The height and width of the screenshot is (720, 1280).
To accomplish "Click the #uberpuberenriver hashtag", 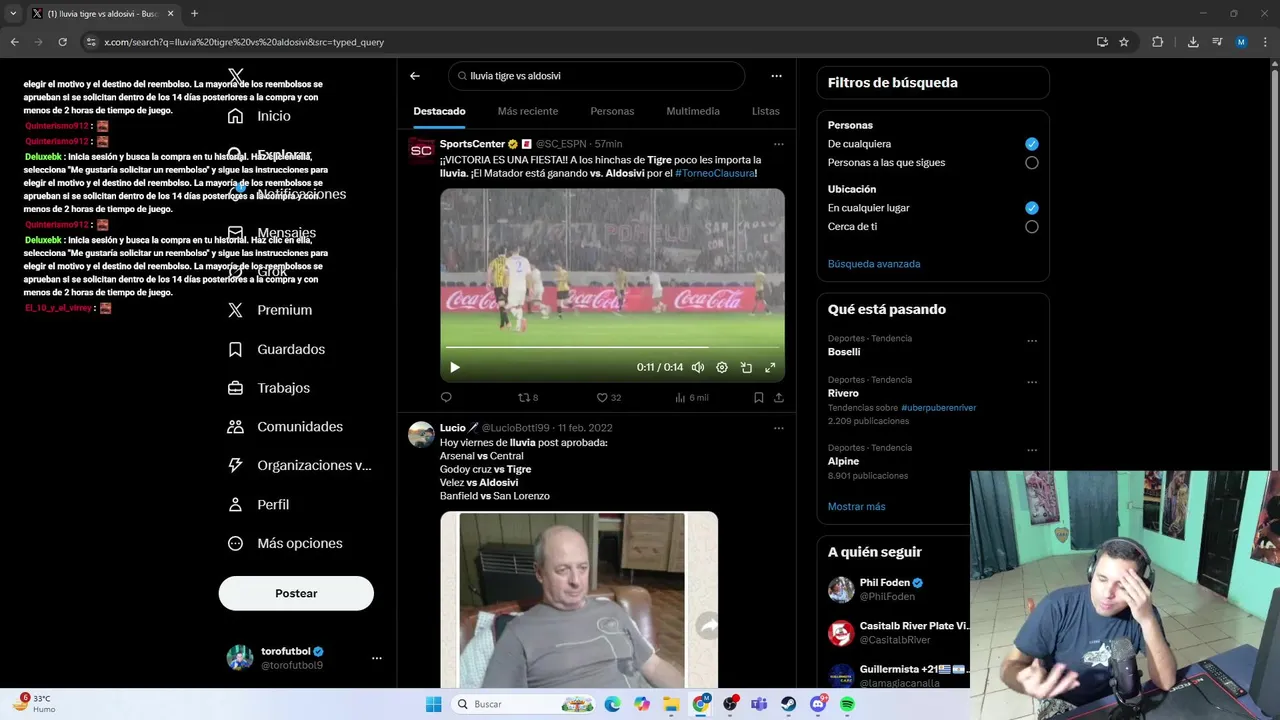I will click(x=938, y=408).
